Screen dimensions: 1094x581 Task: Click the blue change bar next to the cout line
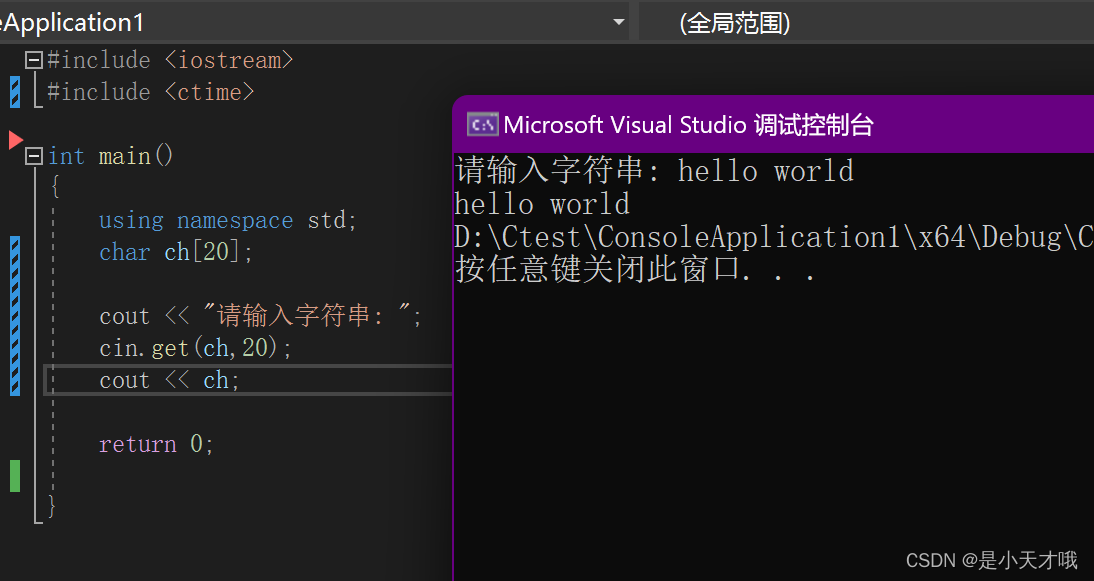coord(13,316)
